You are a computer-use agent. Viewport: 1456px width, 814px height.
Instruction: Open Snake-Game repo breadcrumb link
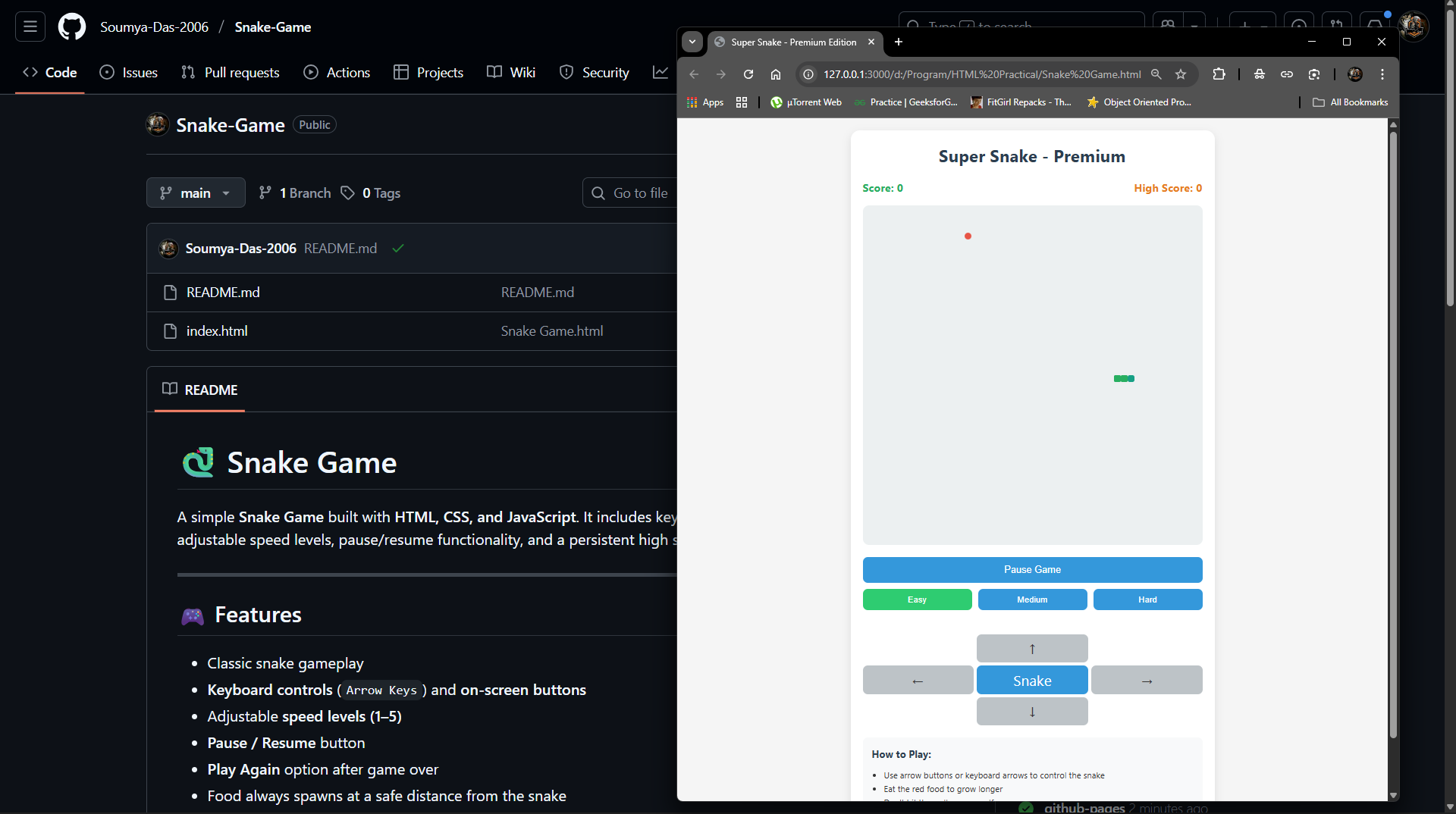tap(273, 27)
